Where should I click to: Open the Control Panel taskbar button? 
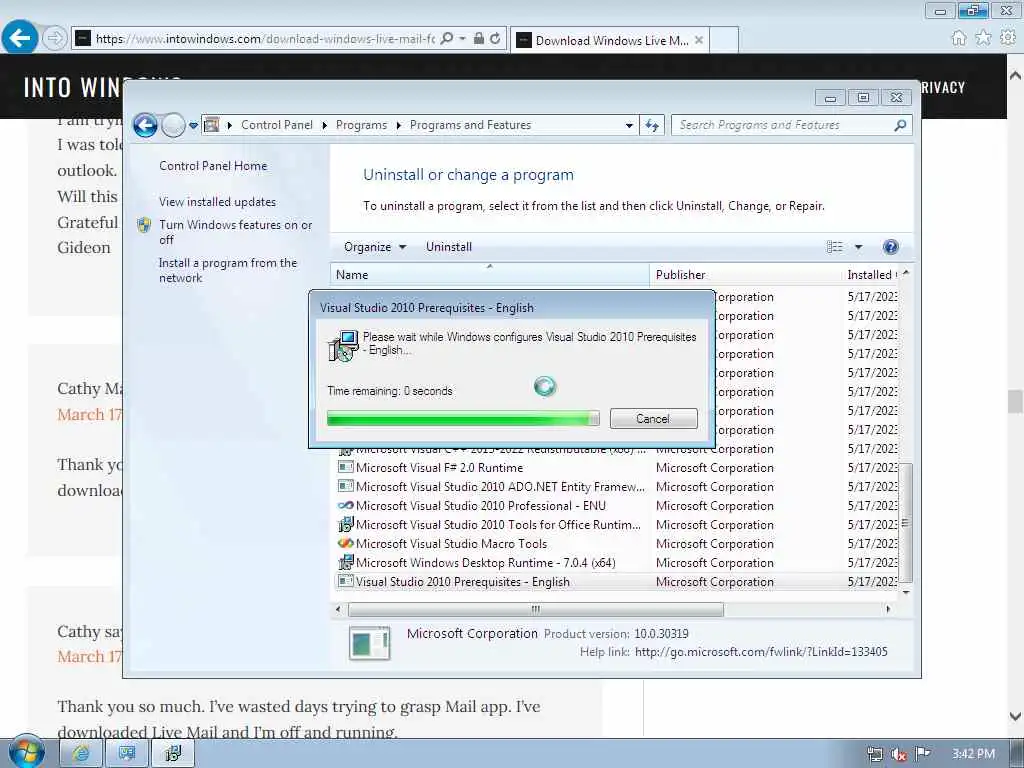tap(127, 753)
